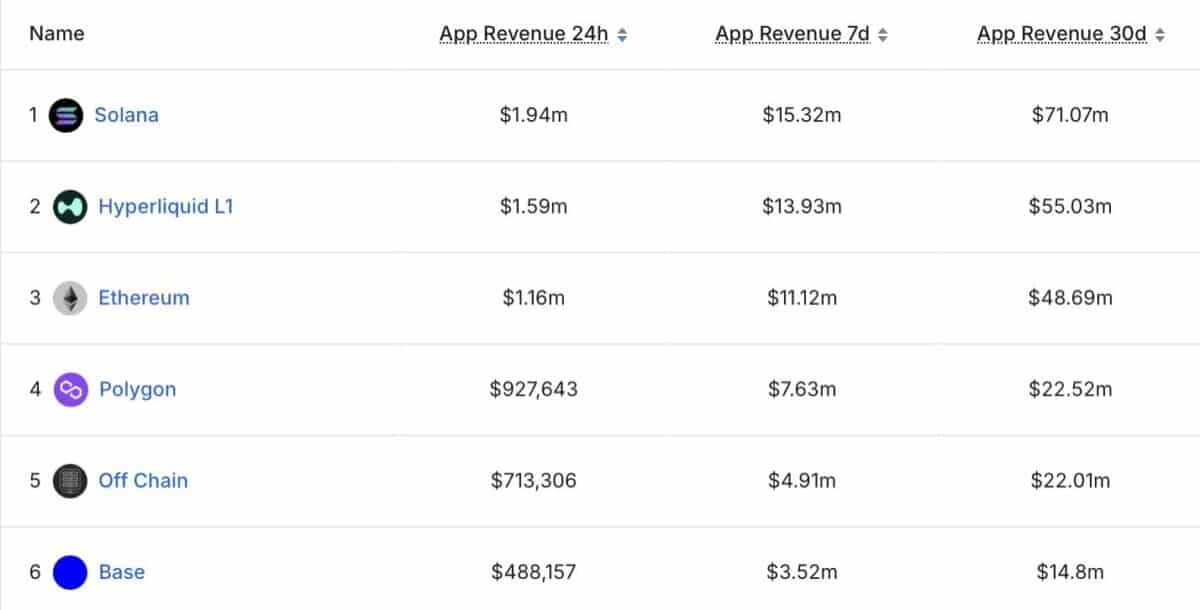Open the Base chain link
Image resolution: width=1200 pixels, height=610 pixels.
pyautogui.click(x=121, y=572)
